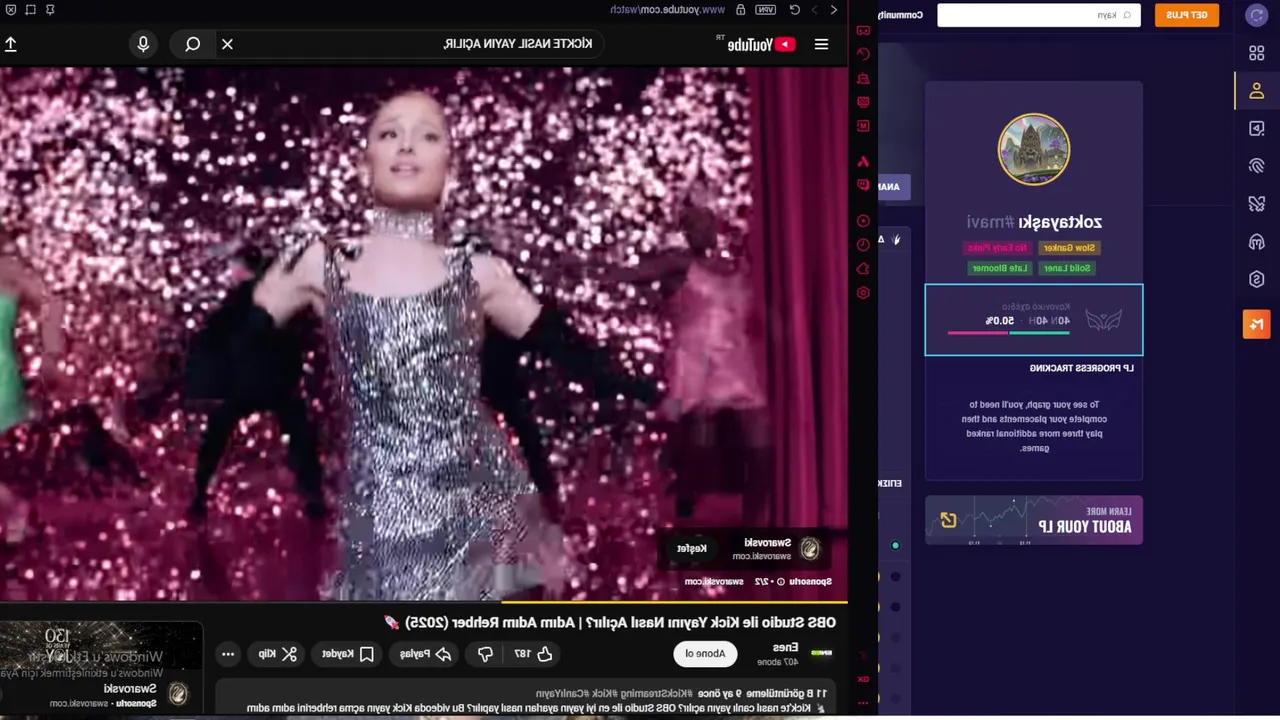The width and height of the screenshot is (1280, 720).
Task: Click the pin icon in browser toolbar
Action: click(x=50, y=10)
